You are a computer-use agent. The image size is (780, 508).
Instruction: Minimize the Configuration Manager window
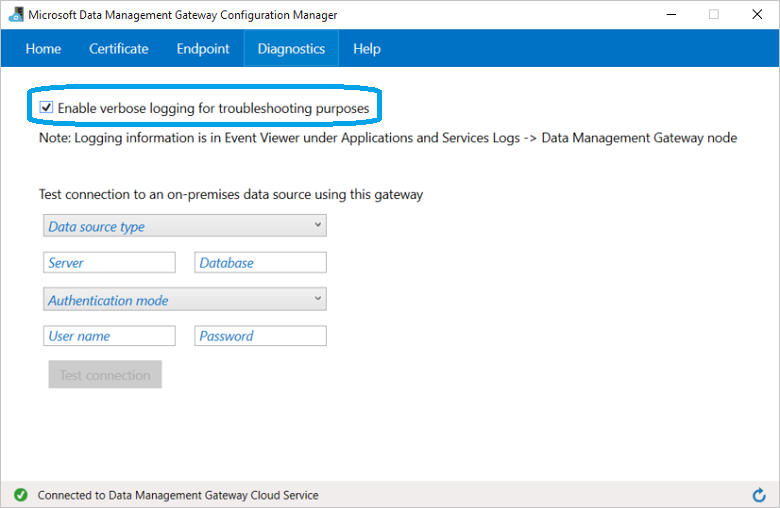[665, 15]
